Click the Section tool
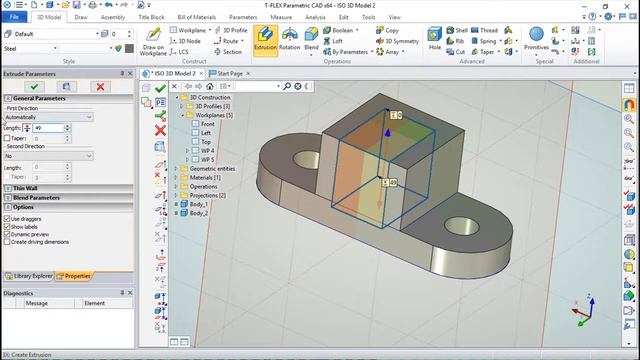 coord(228,52)
